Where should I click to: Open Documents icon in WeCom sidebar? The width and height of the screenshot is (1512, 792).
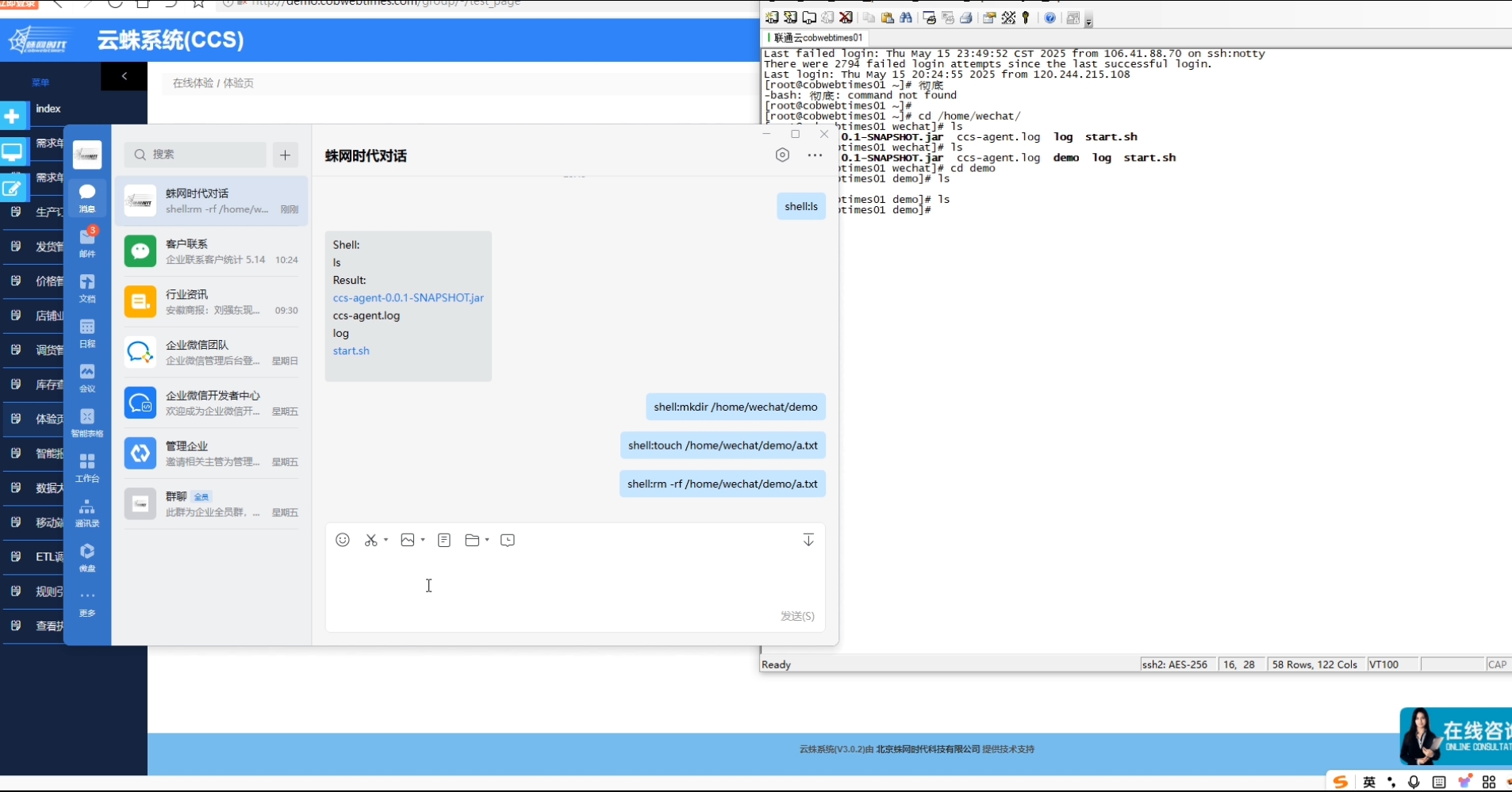click(x=87, y=288)
